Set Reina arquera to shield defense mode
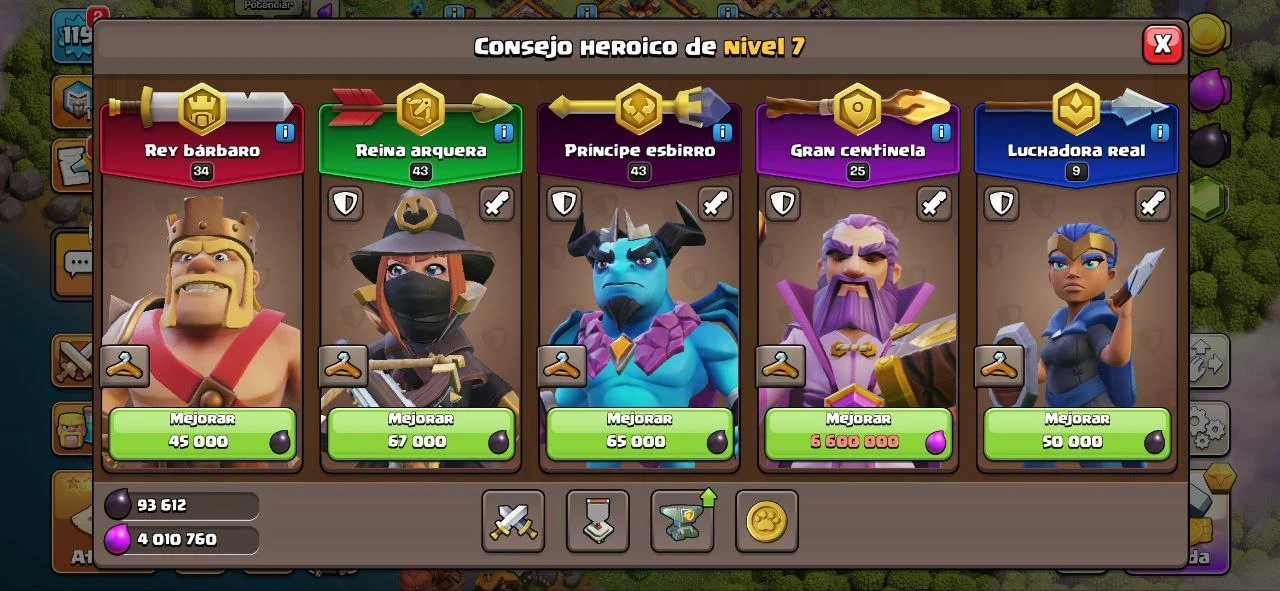This screenshot has width=1280, height=591. click(345, 204)
